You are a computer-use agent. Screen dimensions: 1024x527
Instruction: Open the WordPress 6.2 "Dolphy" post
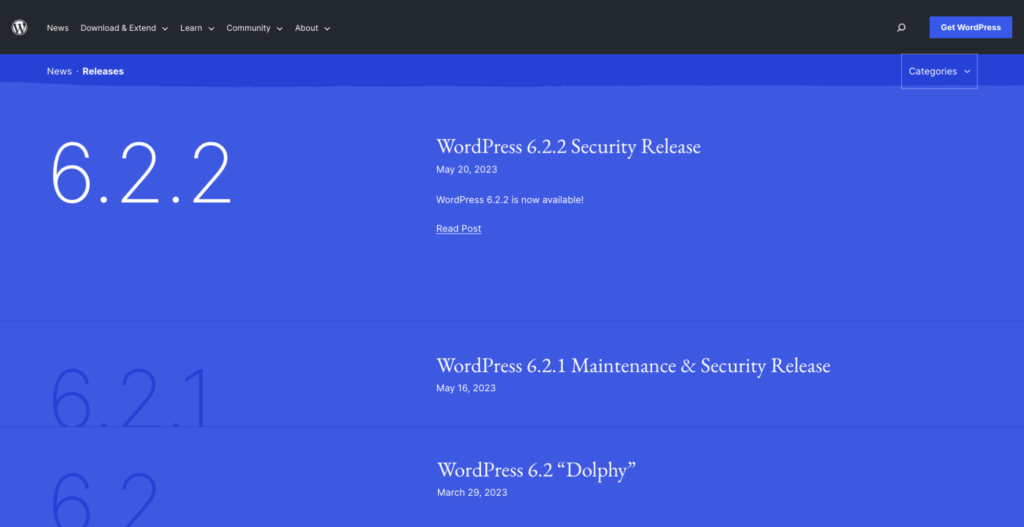[536, 470]
